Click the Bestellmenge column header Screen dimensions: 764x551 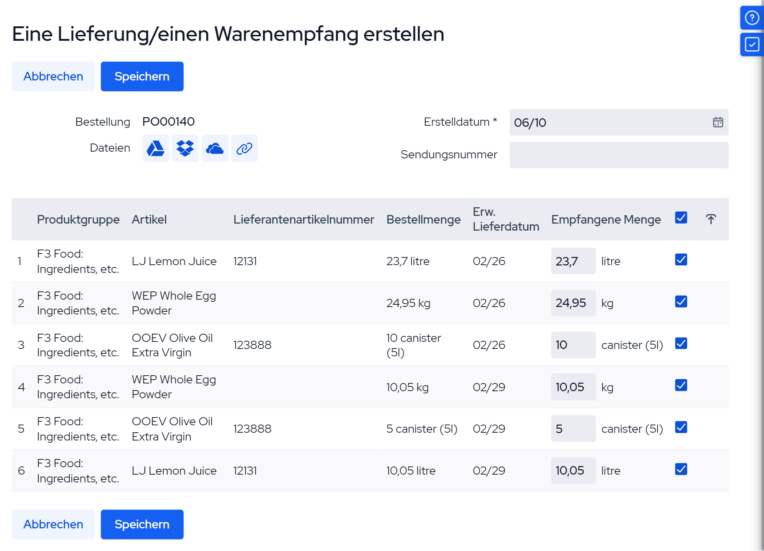(423, 220)
